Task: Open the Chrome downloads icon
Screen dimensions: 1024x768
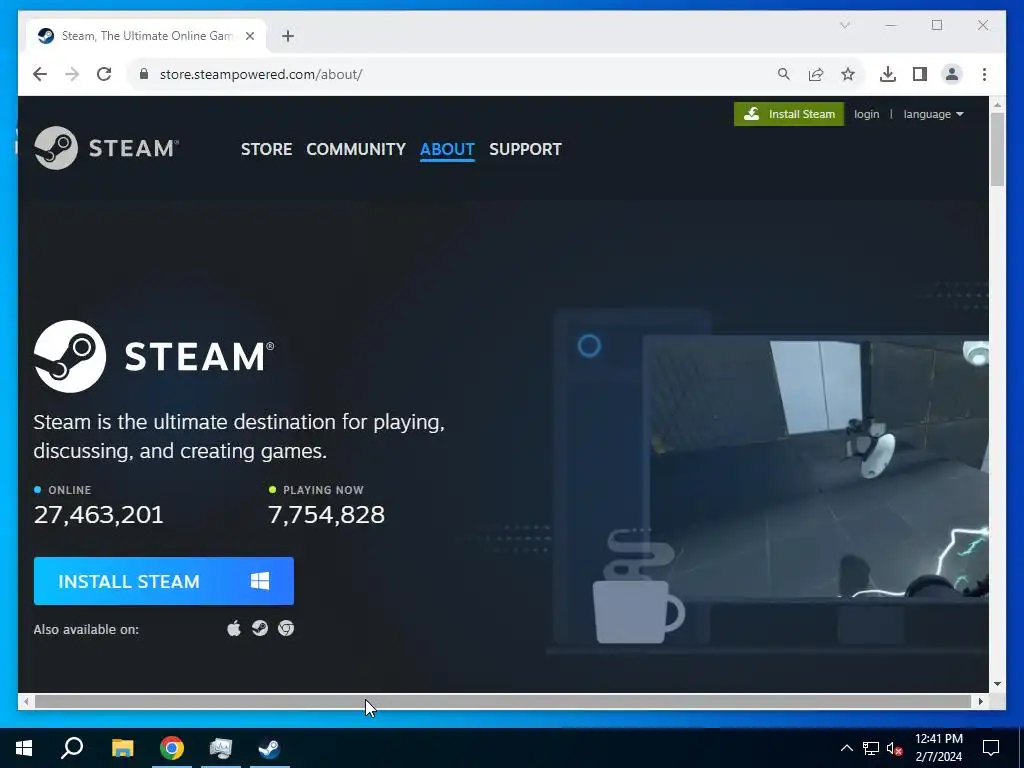Action: coord(888,74)
